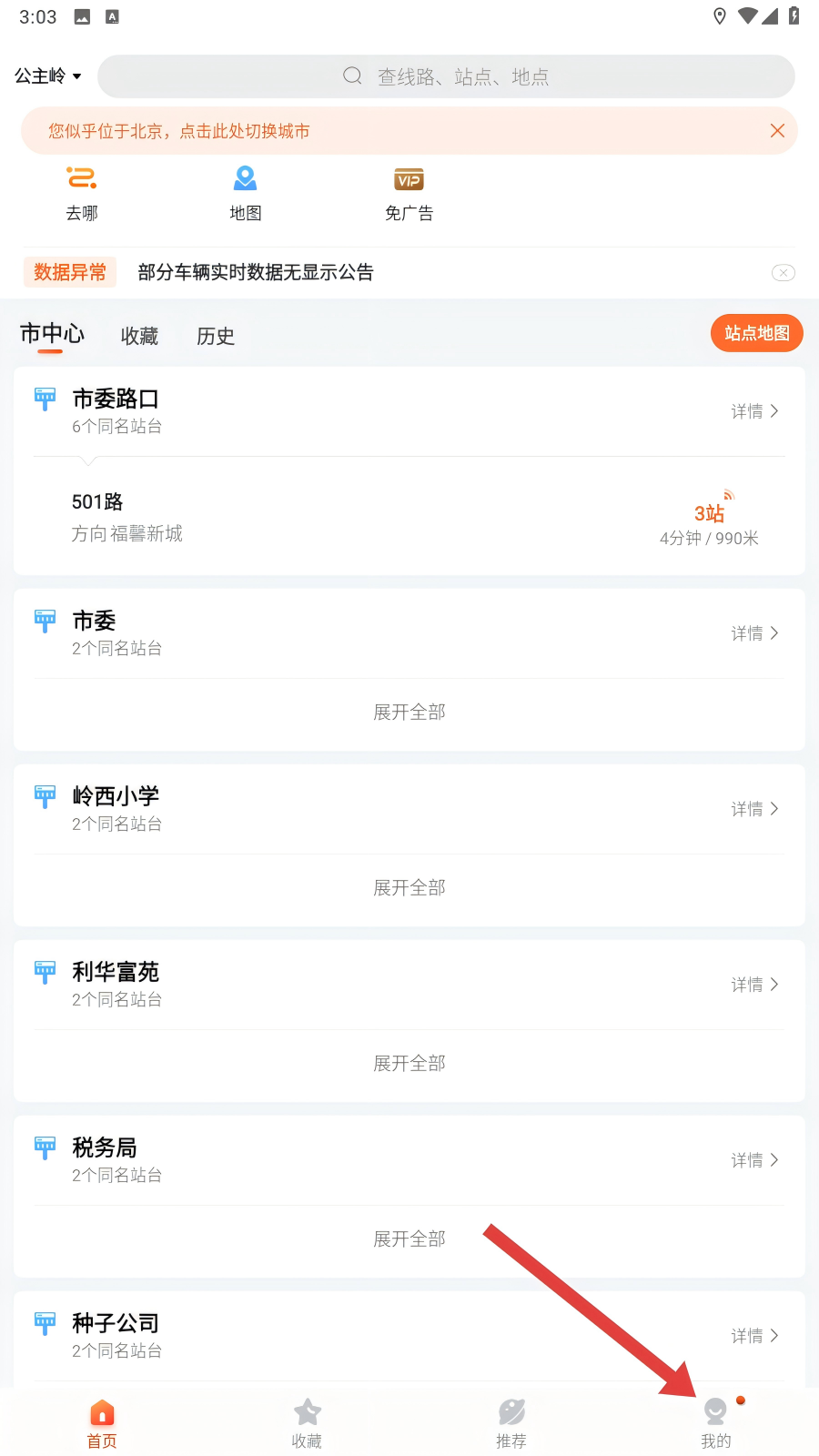
Task: Go to 首页 home in bottom bar
Action: 102,1423
